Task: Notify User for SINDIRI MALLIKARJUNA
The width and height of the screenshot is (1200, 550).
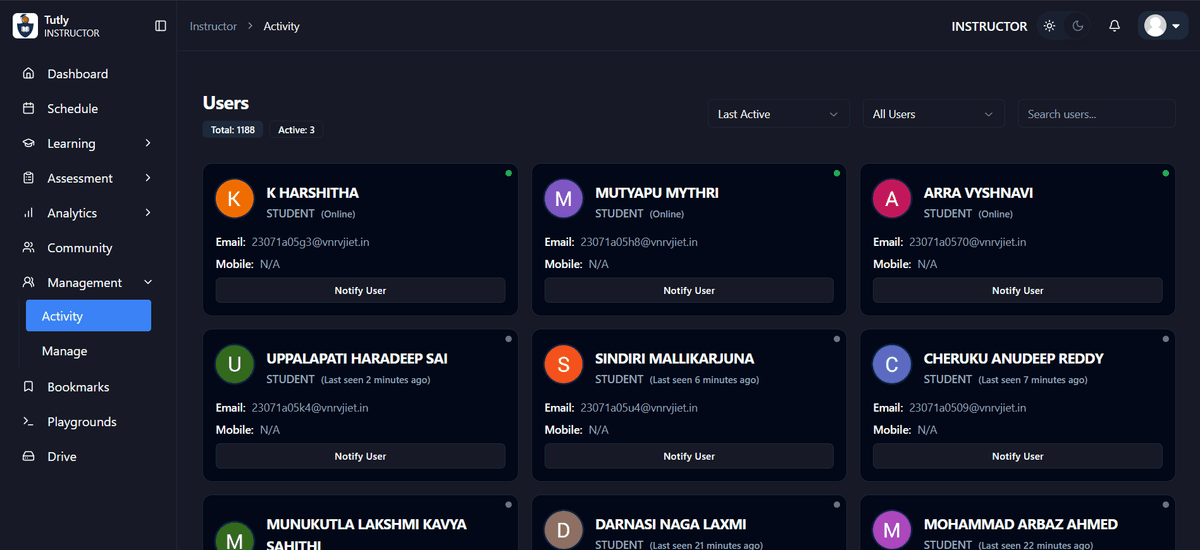Action: click(689, 456)
